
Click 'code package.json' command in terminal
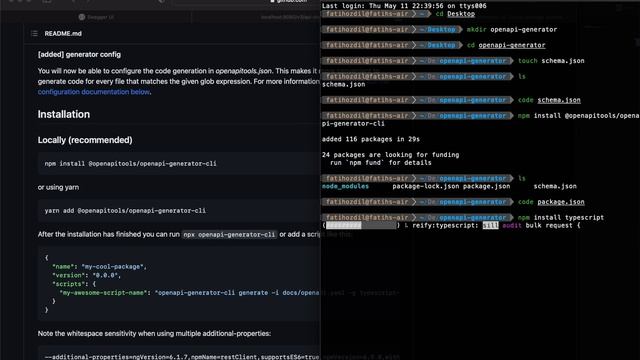pyautogui.click(x=551, y=202)
